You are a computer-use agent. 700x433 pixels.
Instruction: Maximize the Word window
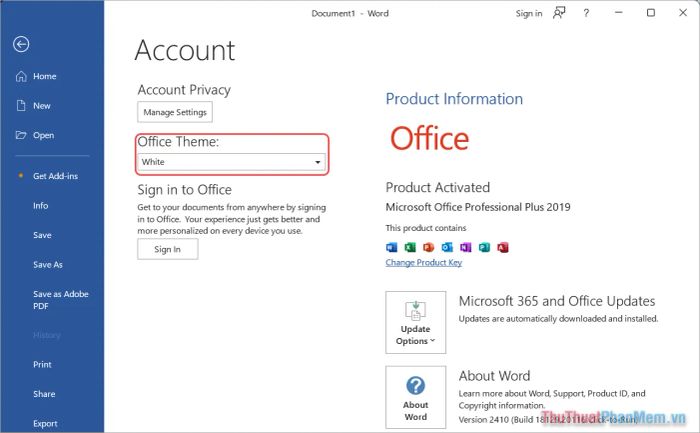[651, 13]
